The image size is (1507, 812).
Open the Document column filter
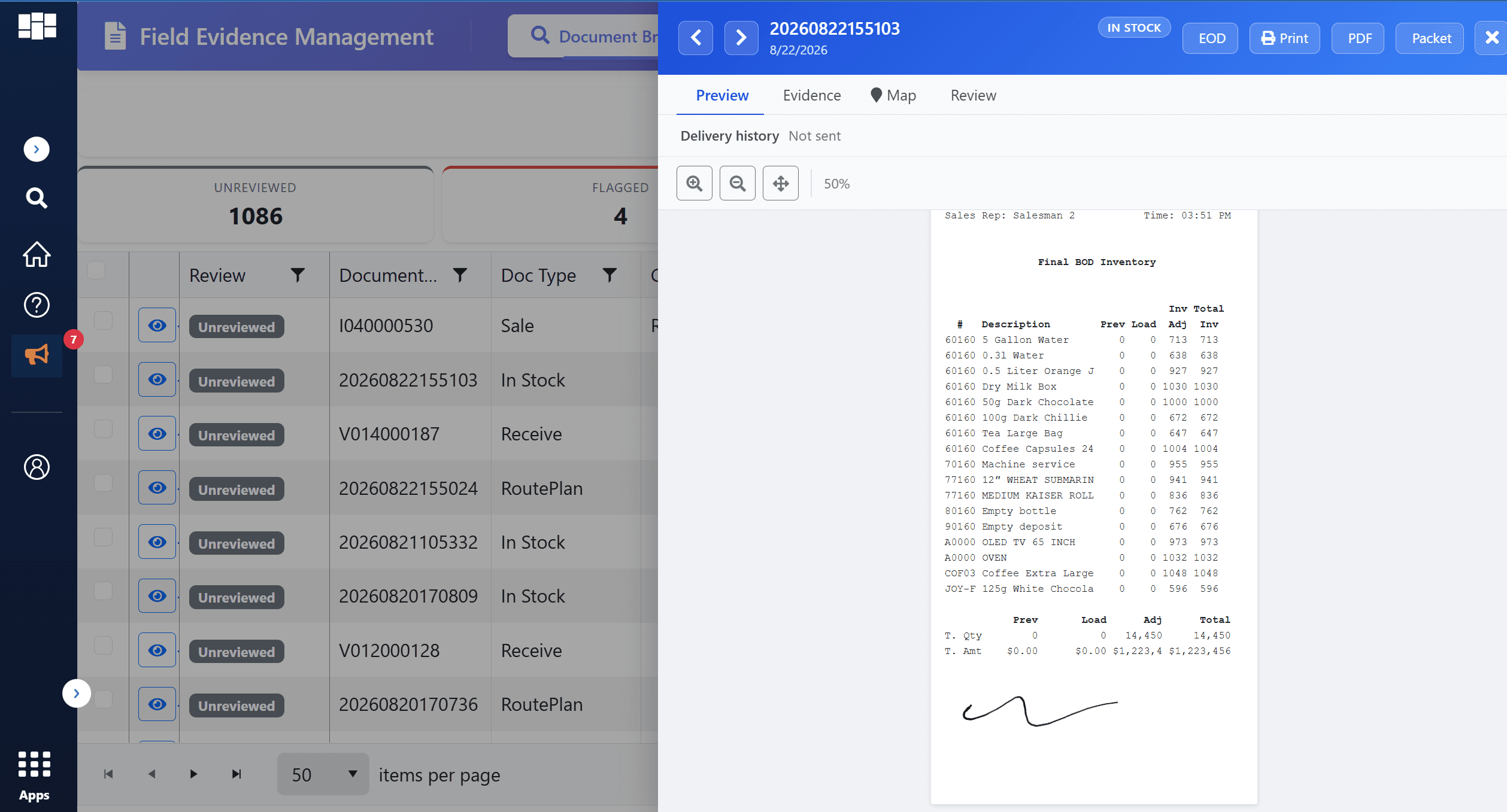[x=460, y=275]
